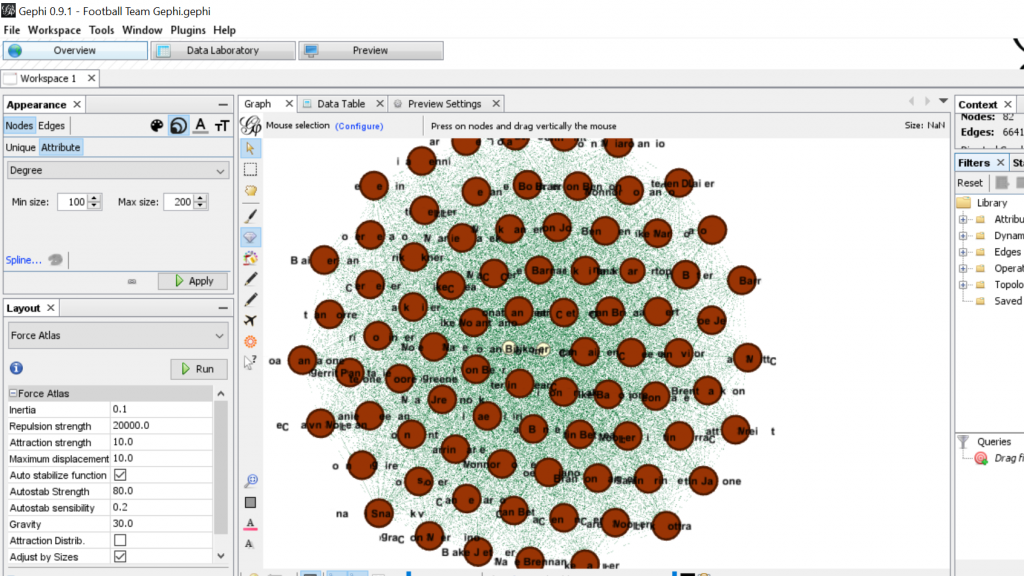Select the node color palette icon

156,126
